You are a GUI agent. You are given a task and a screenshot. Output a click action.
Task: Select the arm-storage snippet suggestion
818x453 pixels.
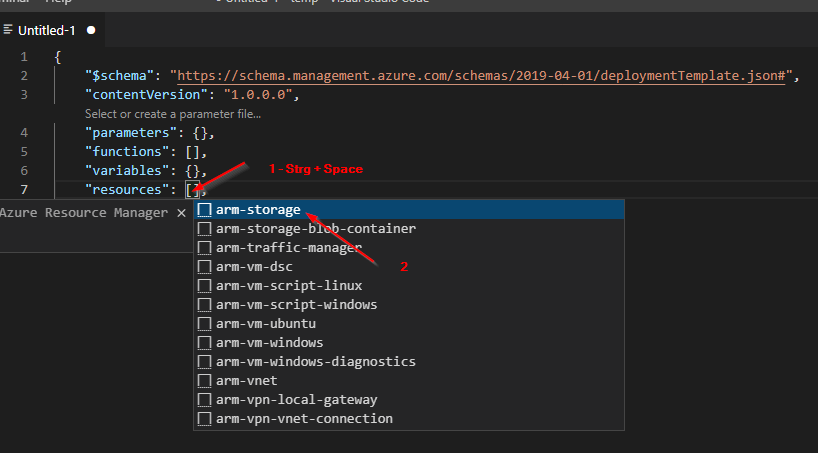tap(409, 210)
